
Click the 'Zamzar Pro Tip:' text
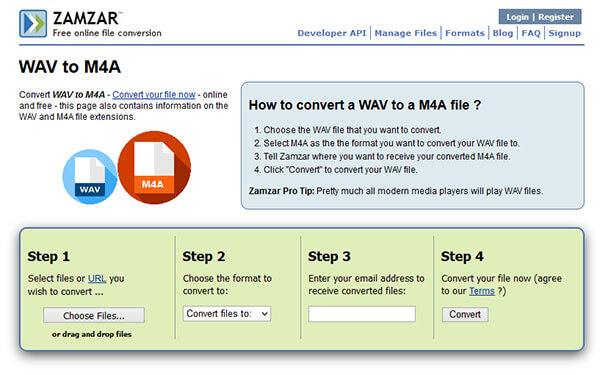coord(281,191)
